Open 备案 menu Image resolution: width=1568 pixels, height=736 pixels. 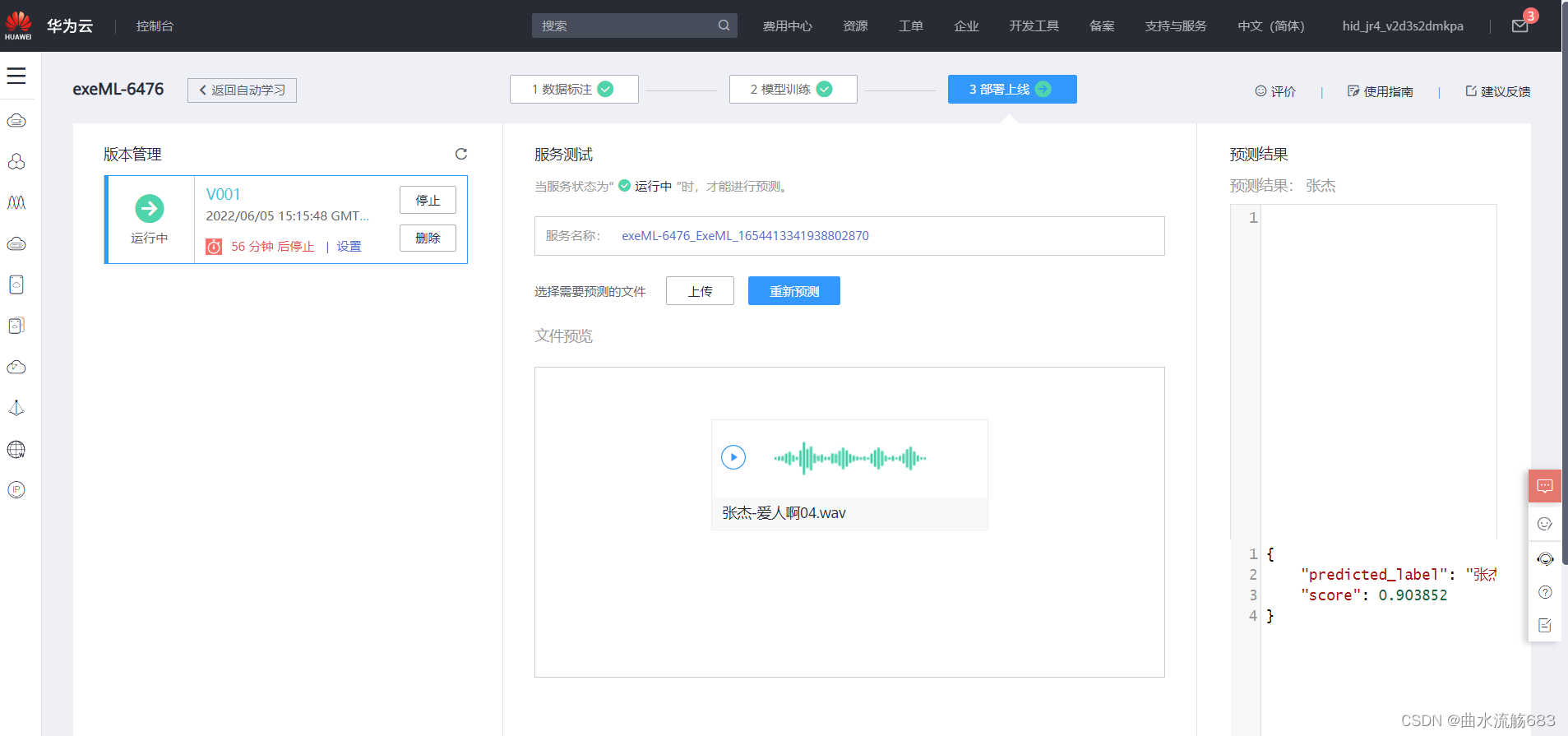click(1102, 25)
